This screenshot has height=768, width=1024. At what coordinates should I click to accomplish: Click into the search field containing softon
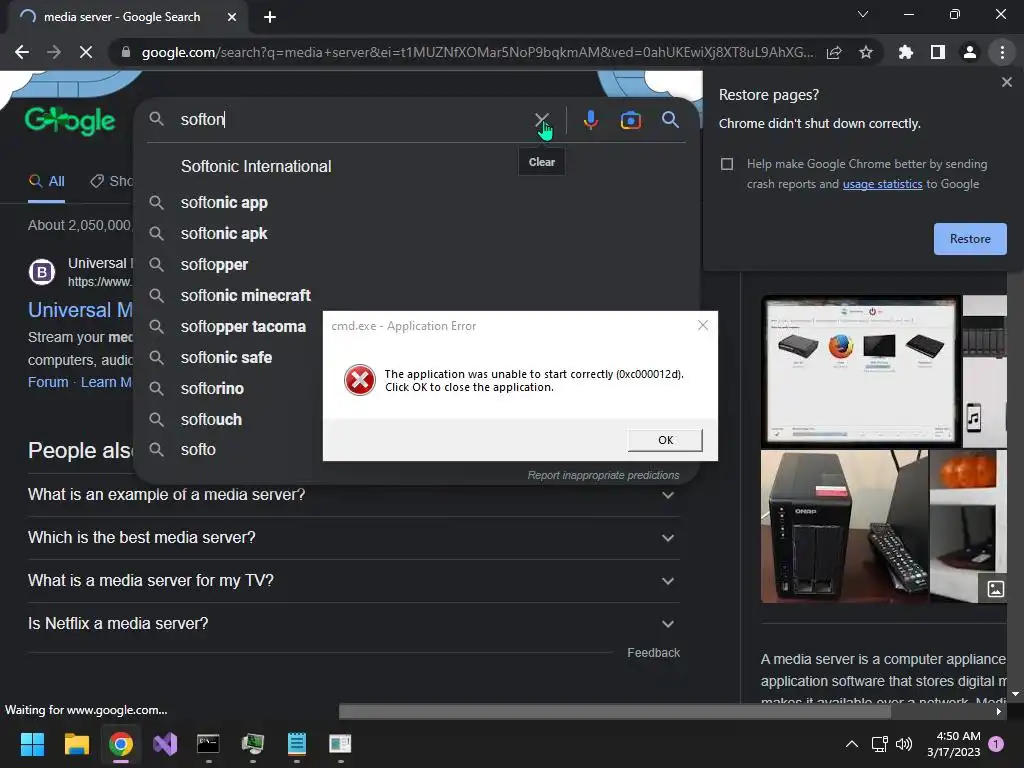353,120
